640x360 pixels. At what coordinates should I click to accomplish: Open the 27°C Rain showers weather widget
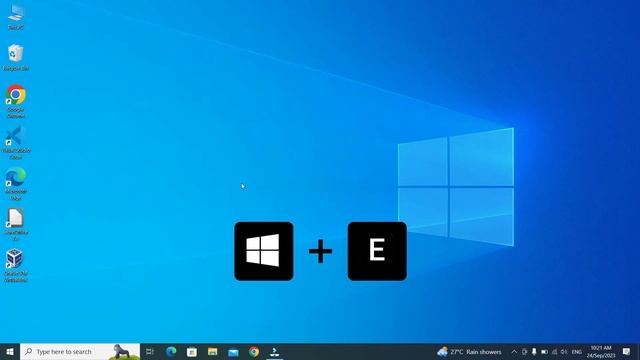[x=469, y=351]
